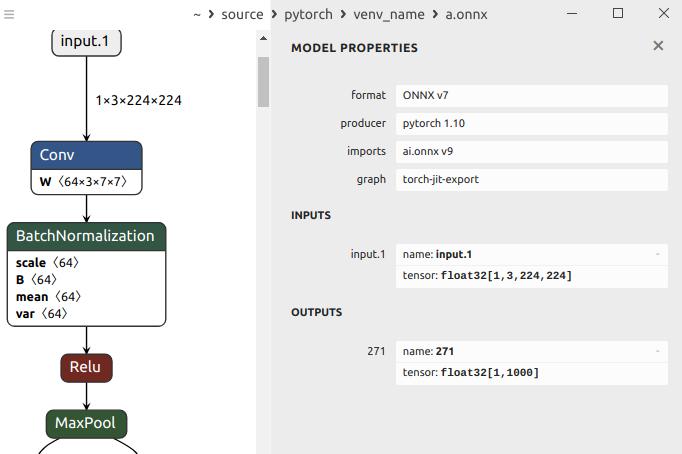Expand the input.1 name entry
This screenshot has width=682, height=454.
(657, 255)
